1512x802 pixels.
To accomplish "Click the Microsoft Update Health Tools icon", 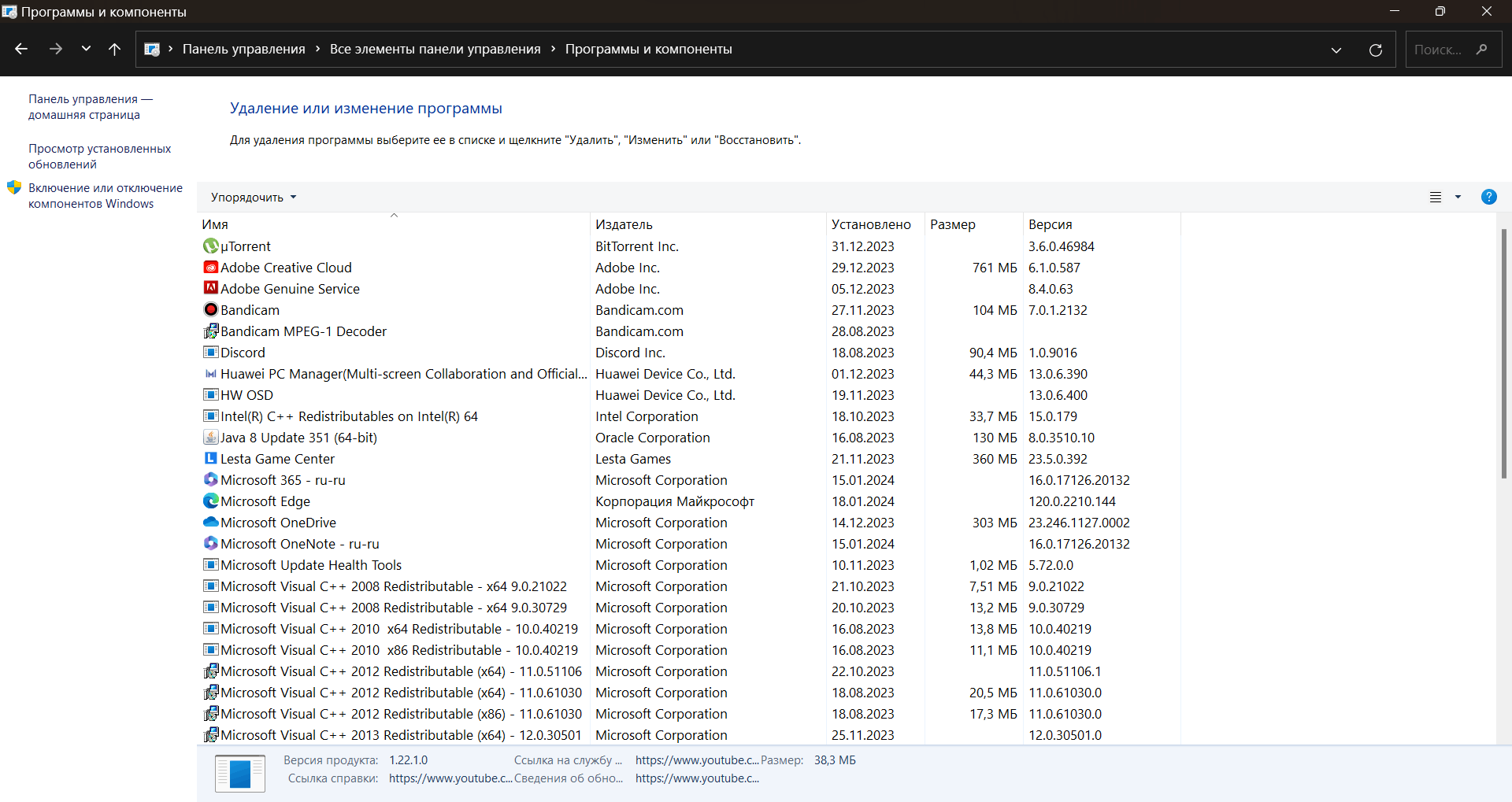I will pyautogui.click(x=211, y=564).
